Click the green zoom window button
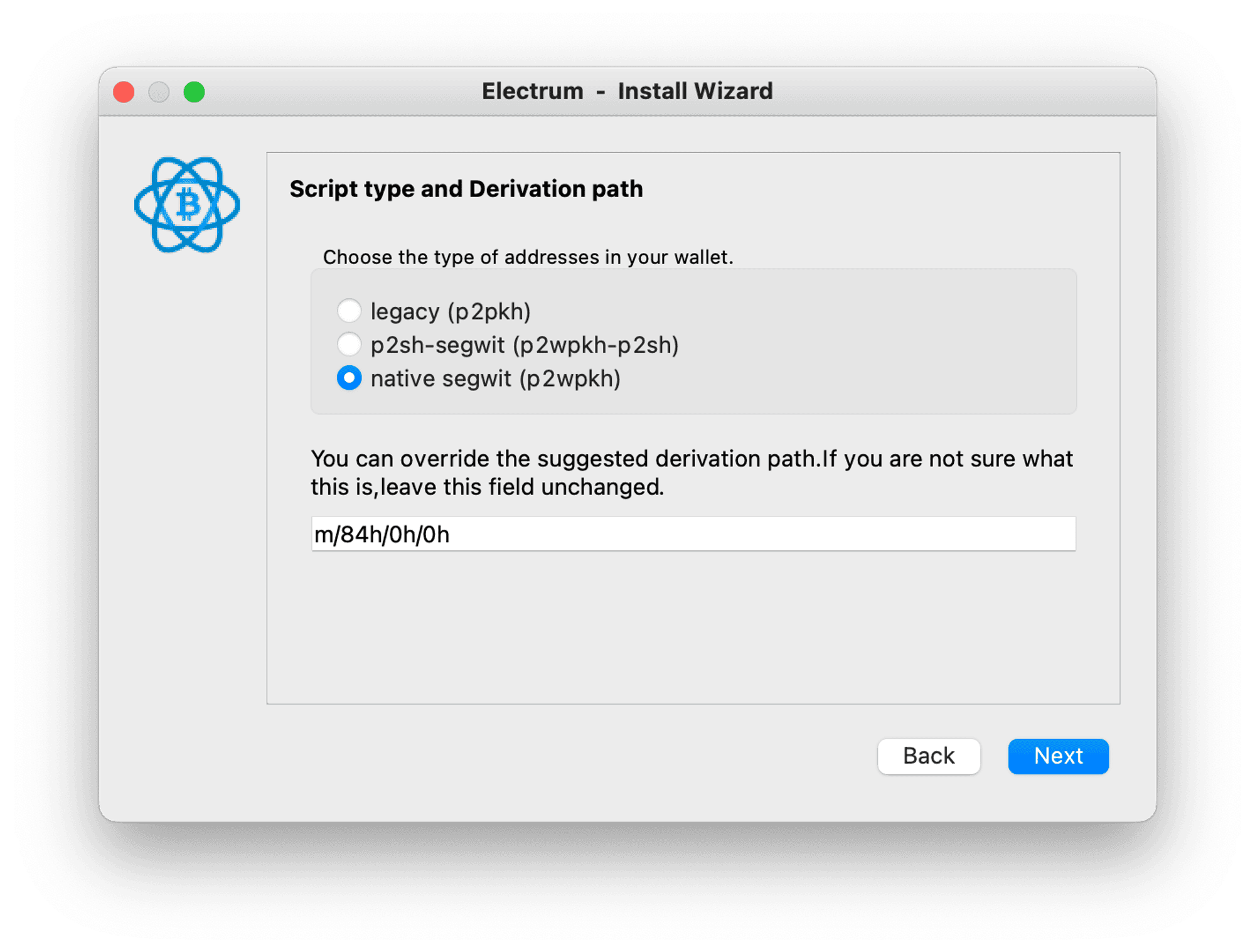This screenshot has width=1255, height=952. (x=194, y=92)
